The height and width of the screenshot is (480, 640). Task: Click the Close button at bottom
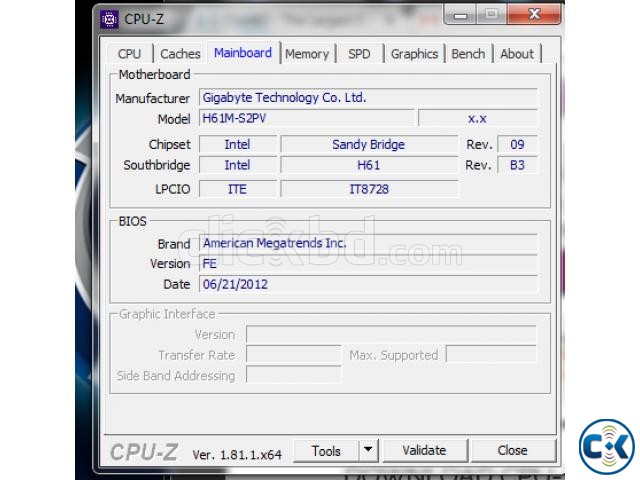point(513,451)
